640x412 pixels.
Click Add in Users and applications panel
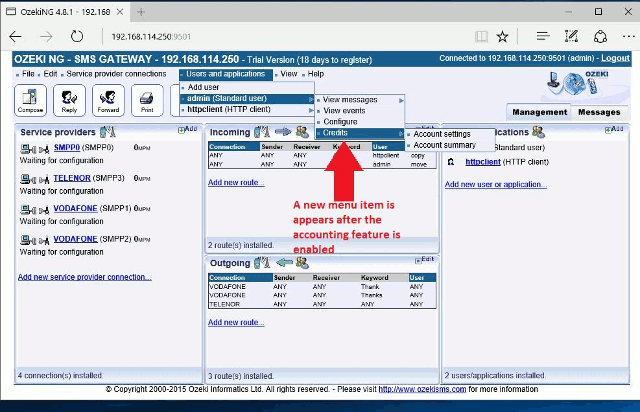(614, 129)
